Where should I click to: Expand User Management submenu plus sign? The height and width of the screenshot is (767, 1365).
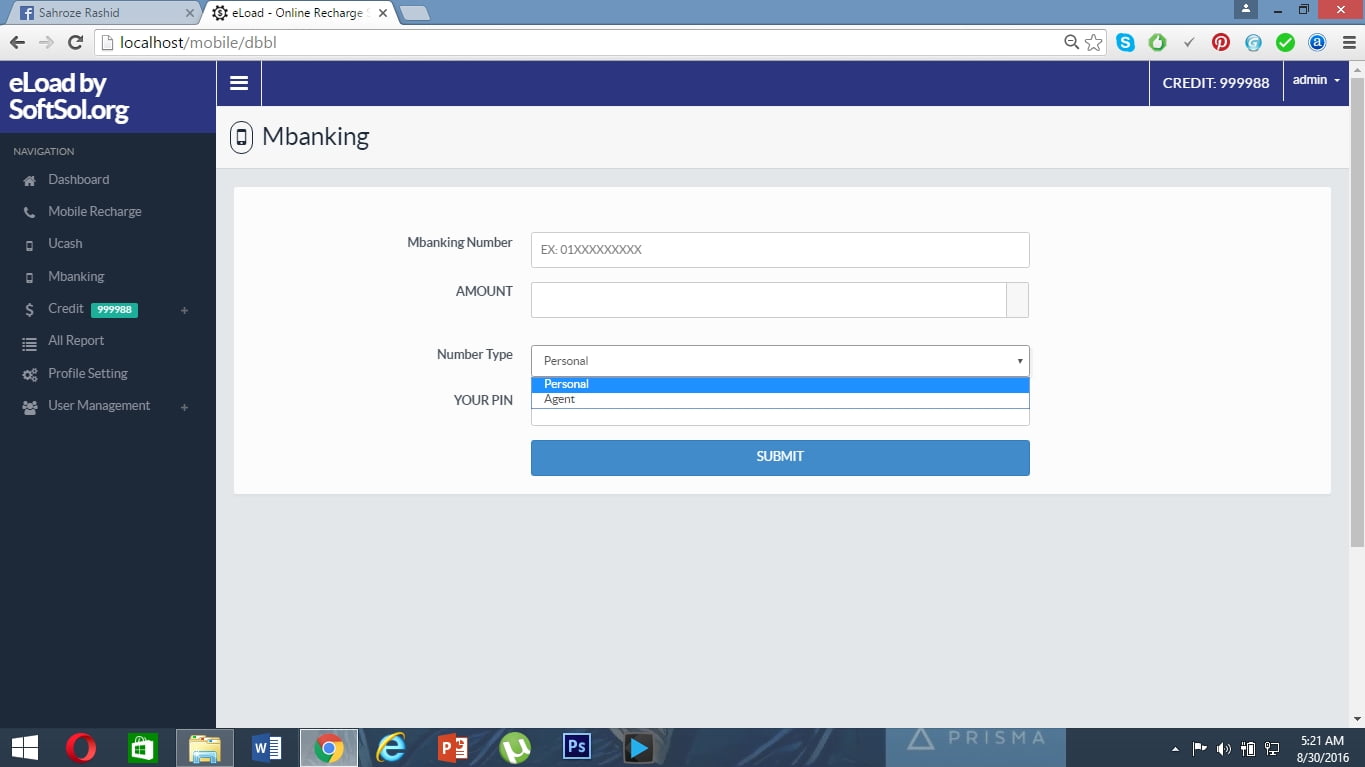(x=184, y=407)
